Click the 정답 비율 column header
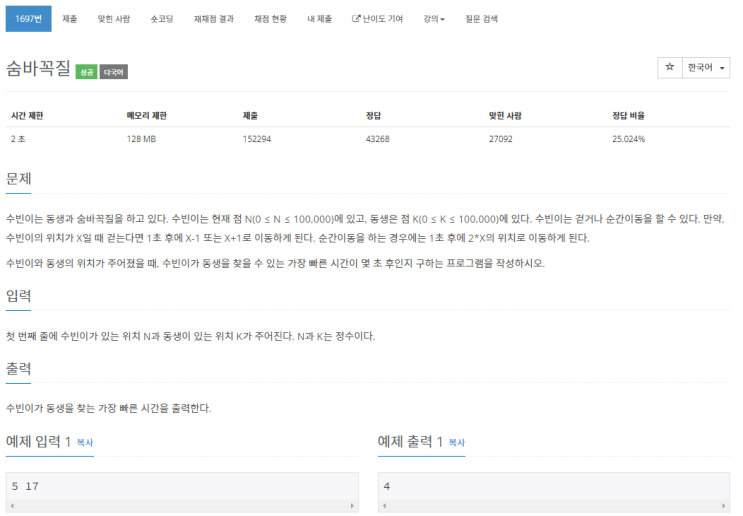The image size is (743, 516). [x=628, y=116]
